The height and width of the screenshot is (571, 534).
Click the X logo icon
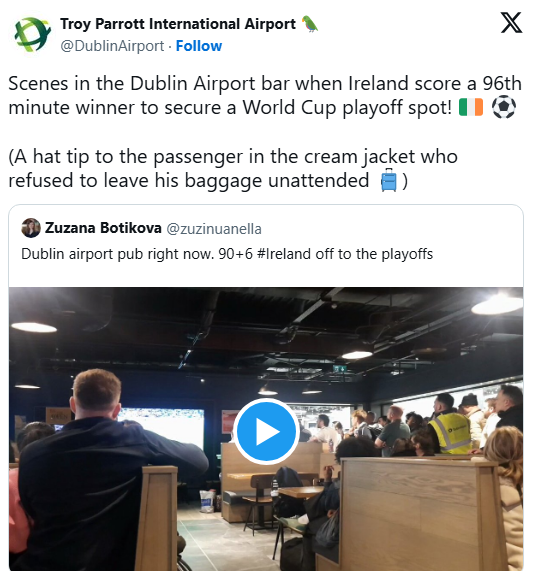pos(511,23)
